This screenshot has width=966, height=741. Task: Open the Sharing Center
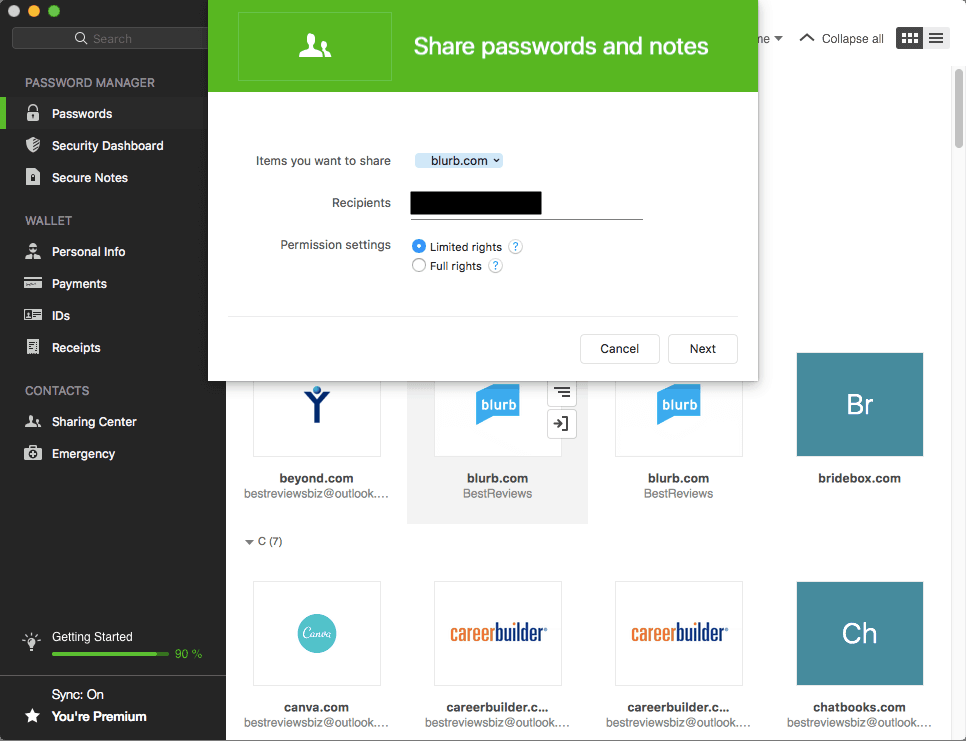(96, 421)
